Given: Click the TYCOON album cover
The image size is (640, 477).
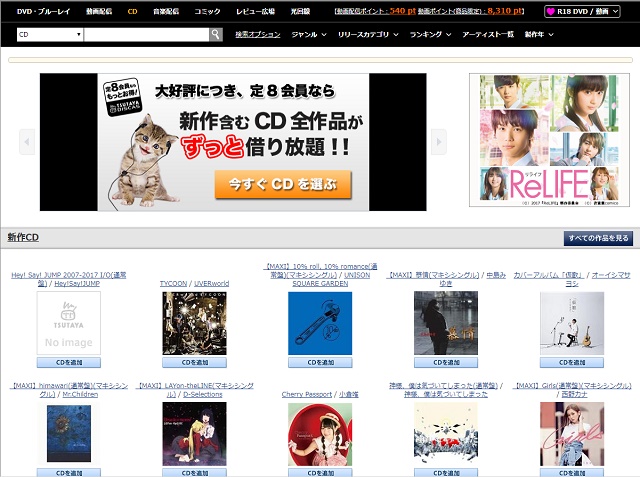Looking at the screenshot, I should click(194, 323).
